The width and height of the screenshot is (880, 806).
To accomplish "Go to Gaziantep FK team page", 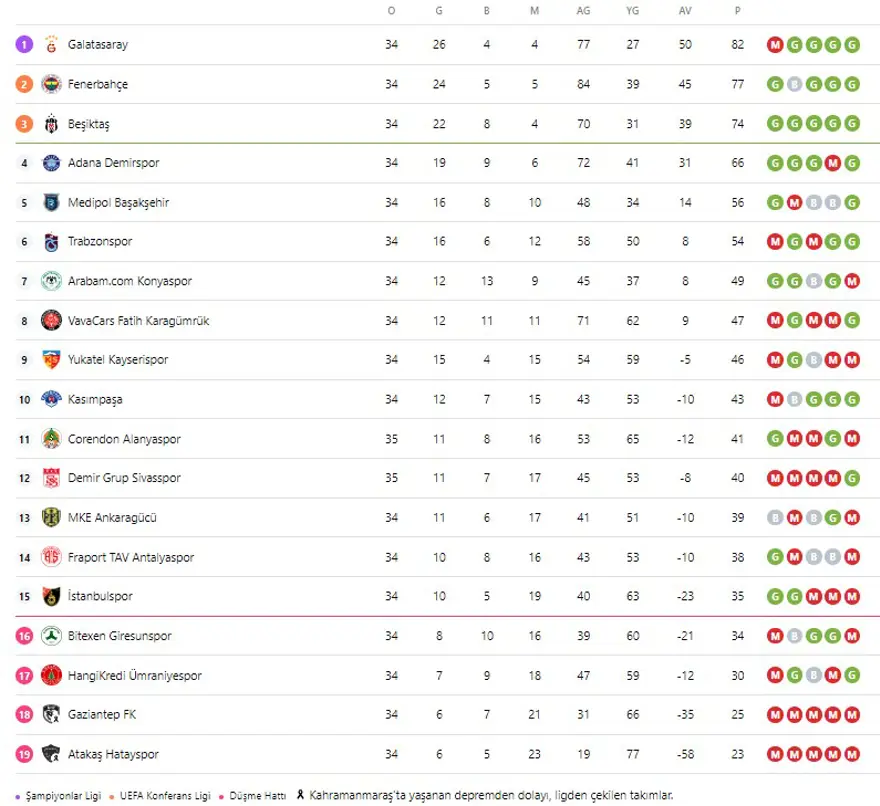I will coord(102,715).
